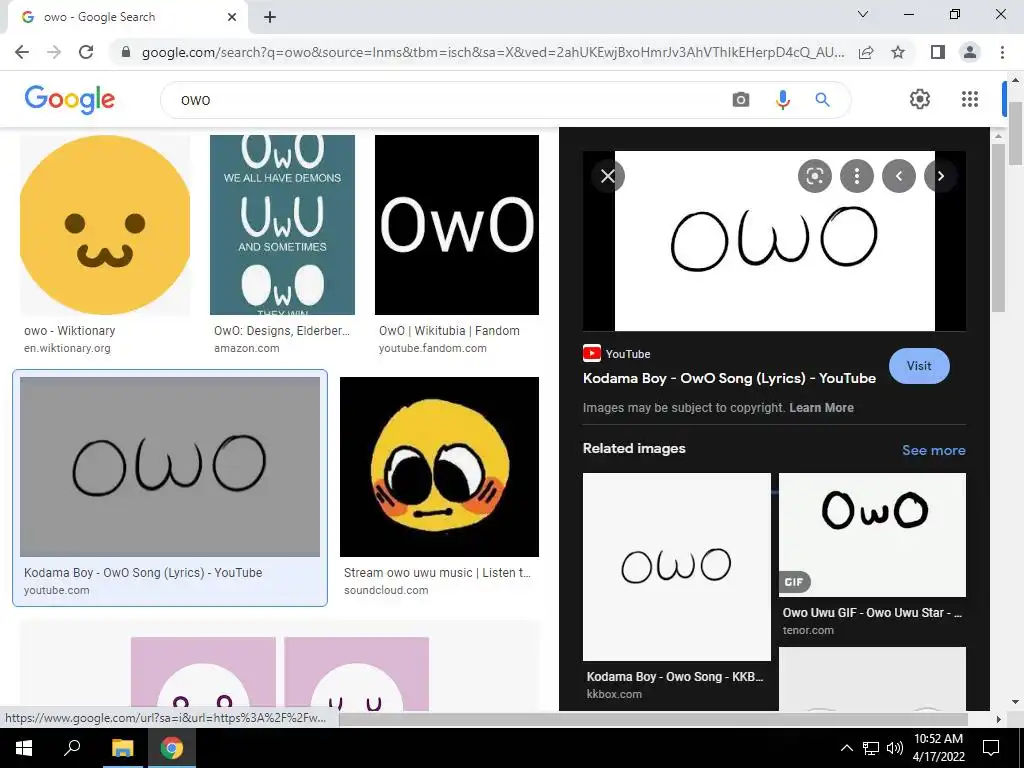Image resolution: width=1024 pixels, height=768 pixels.
Task: Click Kodama Boy - OwO Song (Lyrics) result caption
Action: [x=143, y=573]
